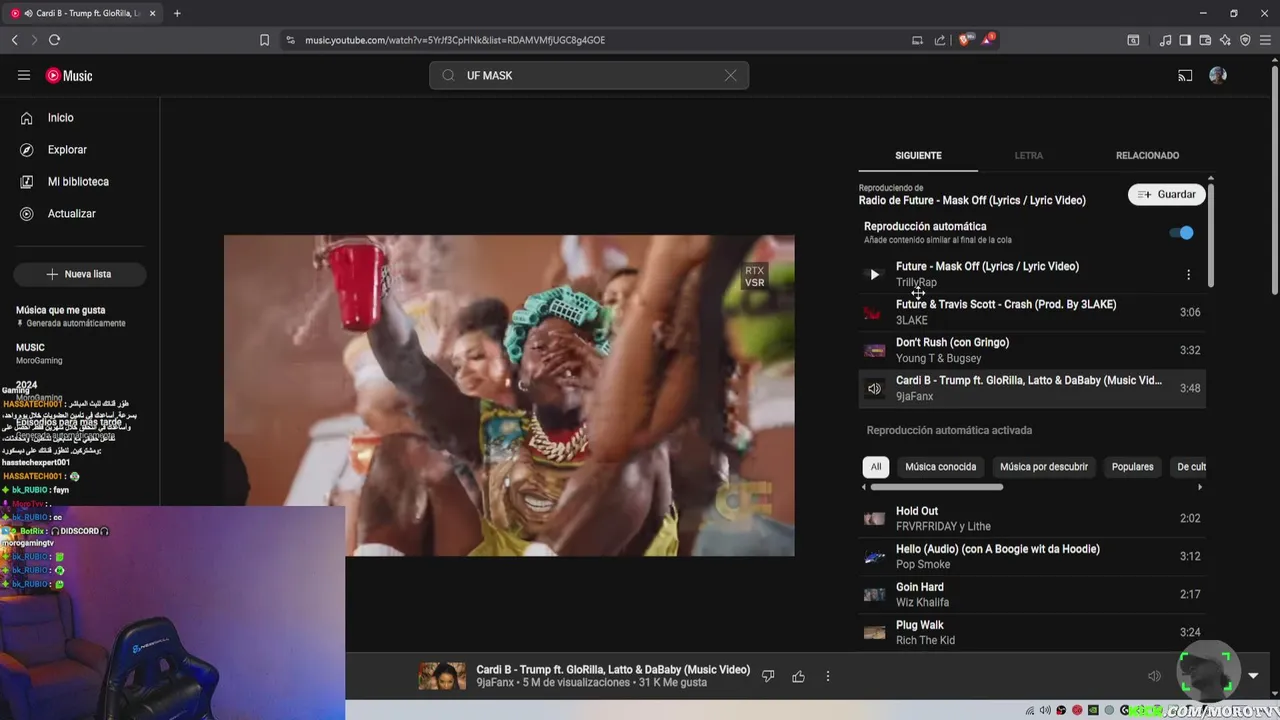1280x720 pixels.
Task: Open the Brave VPN shield icon
Action: 1245,40
